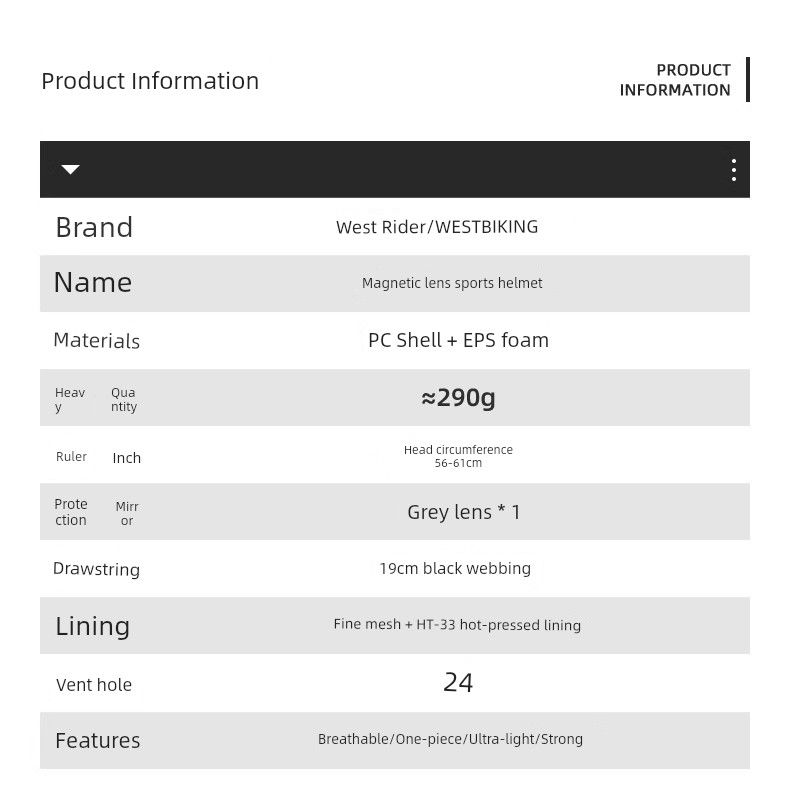Click "Fine mesh + HT-33 hot-pressed lining" text
790x798 pixels.
click(x=457, y=625)
